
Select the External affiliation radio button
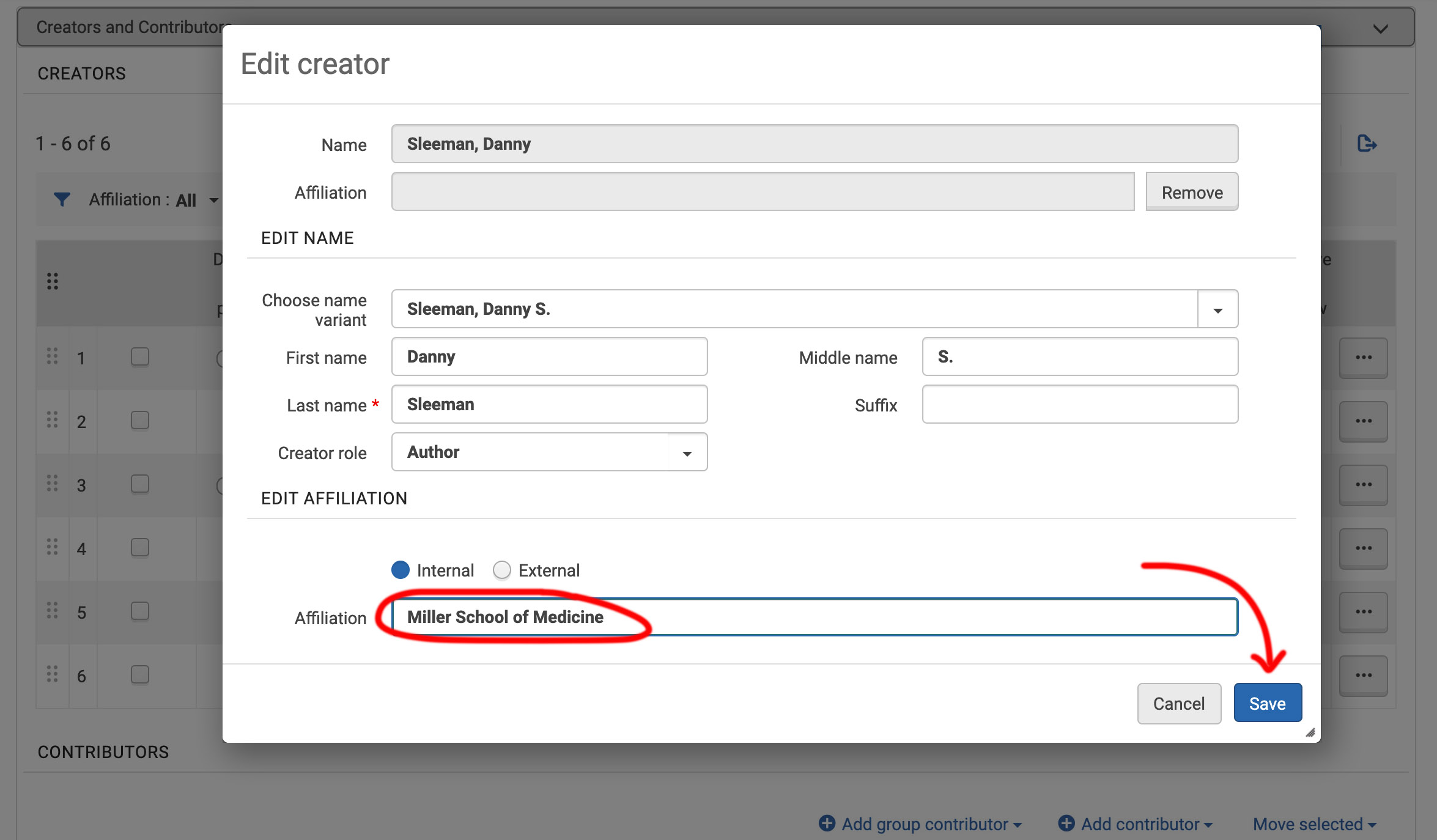point(502,570)
